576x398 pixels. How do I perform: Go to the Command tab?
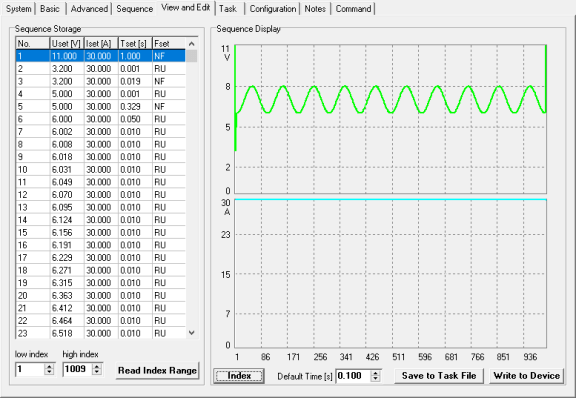(x=353, y=8)
